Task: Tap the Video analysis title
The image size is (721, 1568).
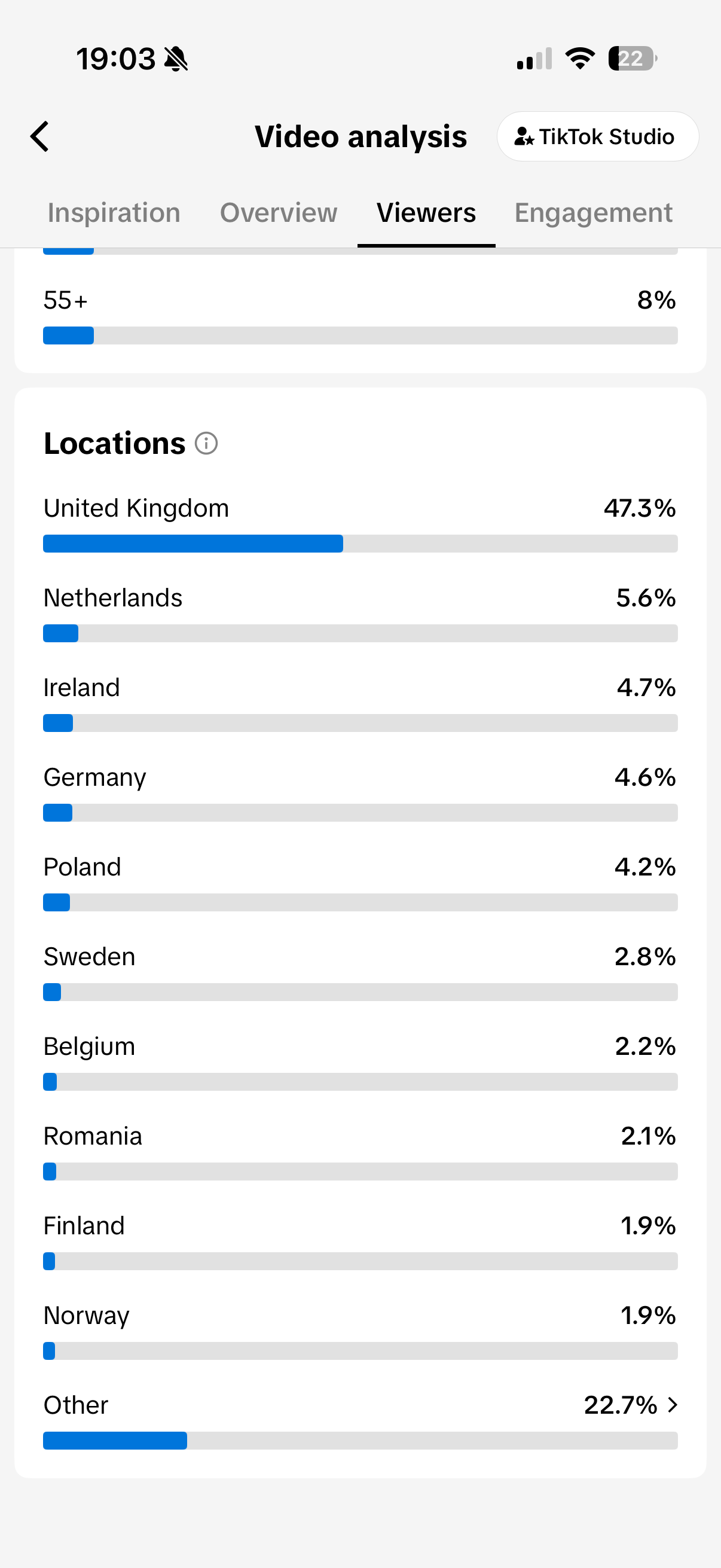Action: [361, 136]
